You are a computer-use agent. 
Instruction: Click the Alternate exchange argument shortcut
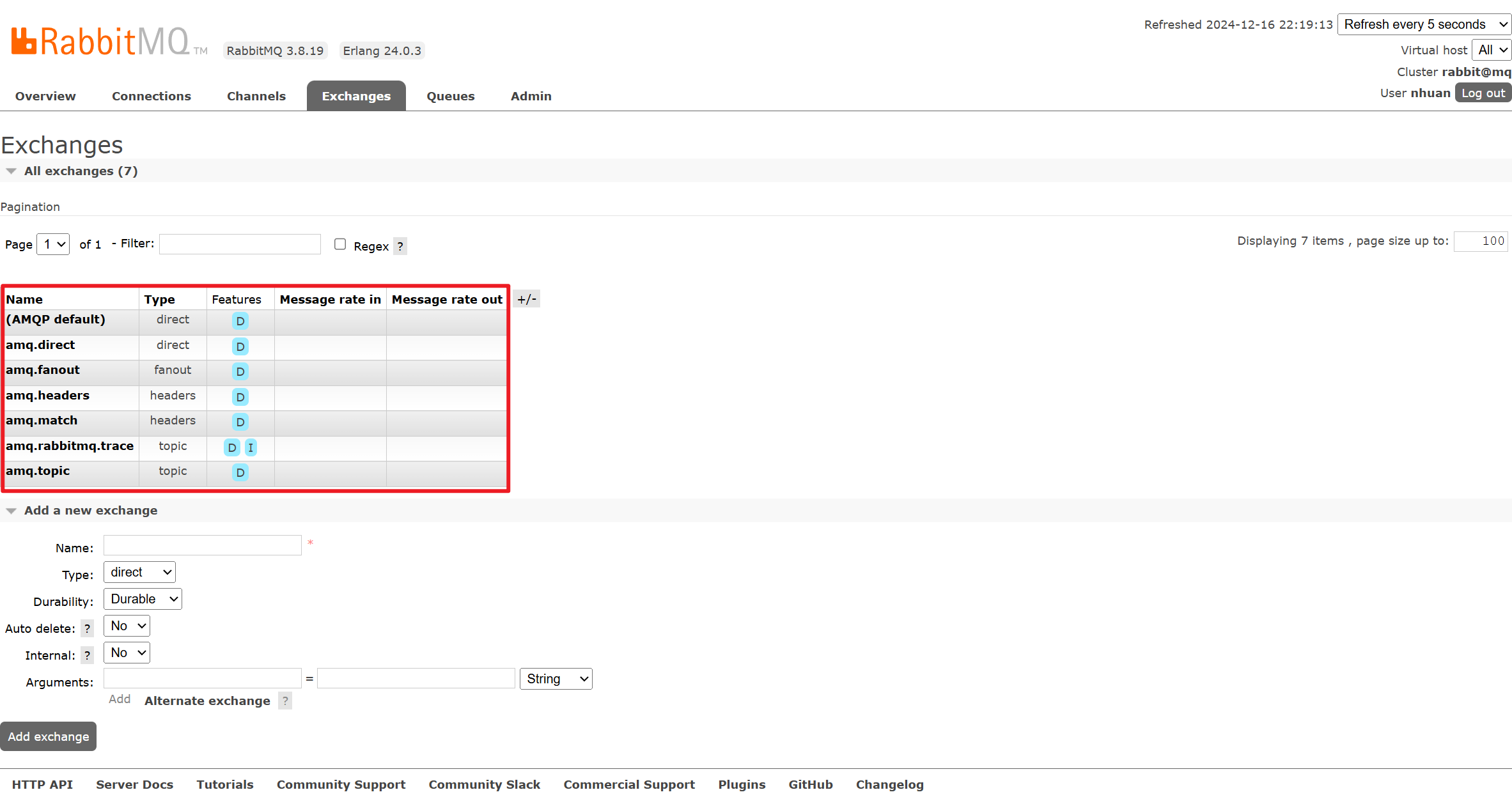(x=207, y=701)
